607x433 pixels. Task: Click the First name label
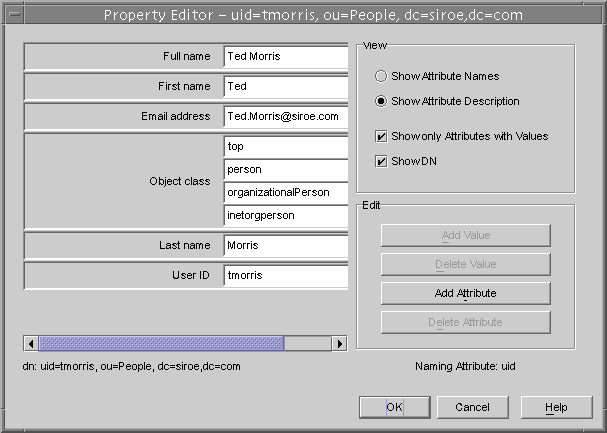click(184, 86)
